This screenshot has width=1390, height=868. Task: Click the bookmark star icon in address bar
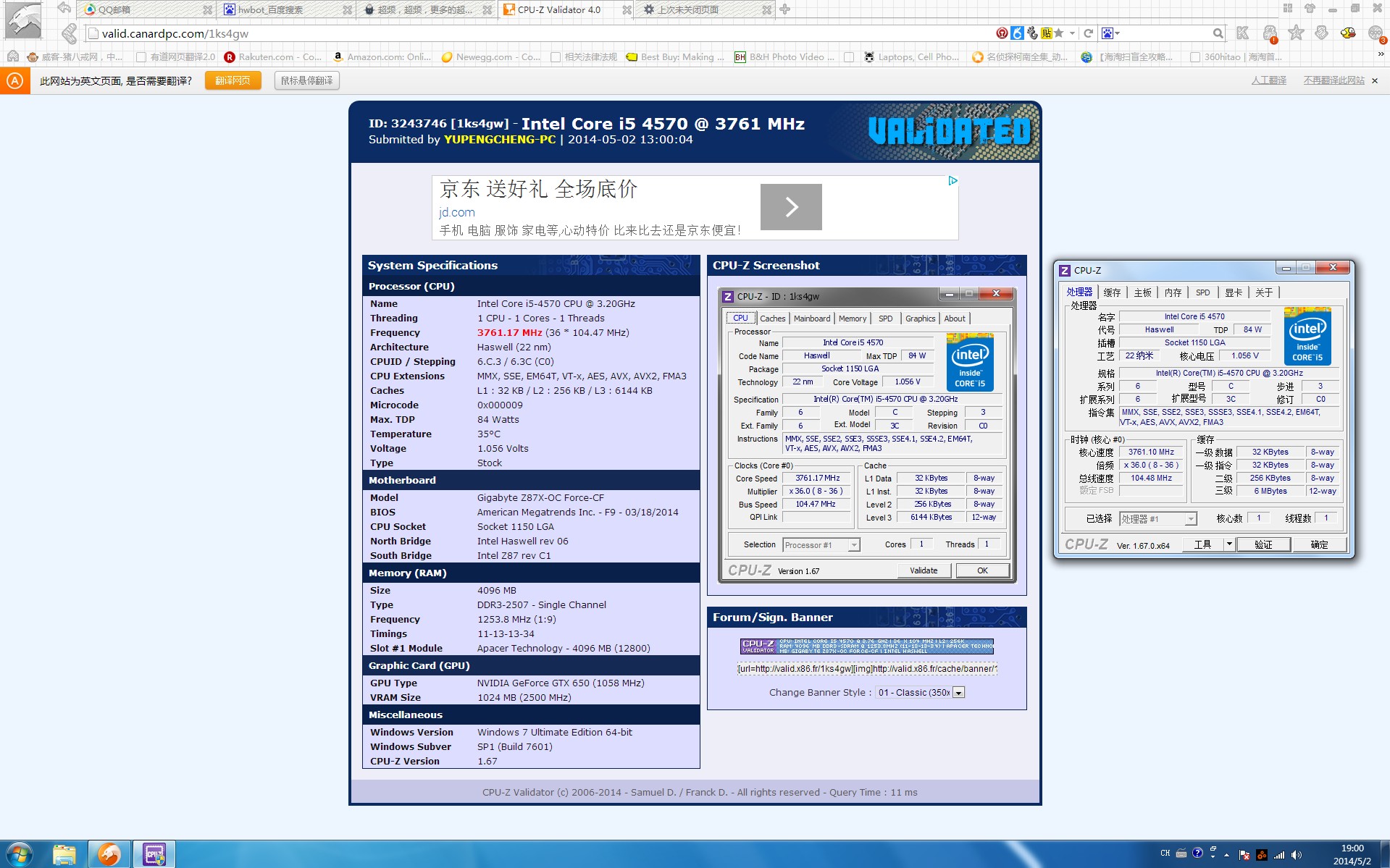(x=1058, y=33)
